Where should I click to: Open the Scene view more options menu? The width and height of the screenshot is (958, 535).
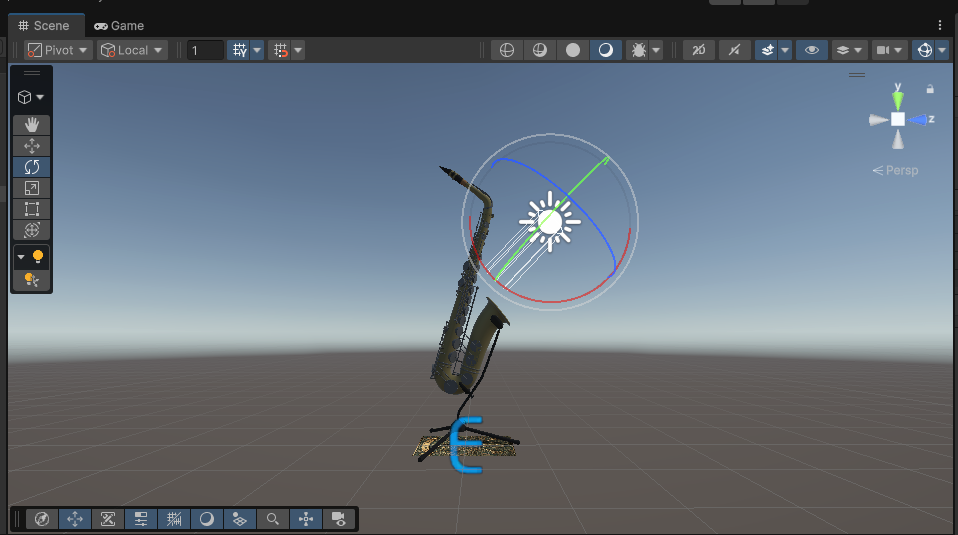[940, 25]
